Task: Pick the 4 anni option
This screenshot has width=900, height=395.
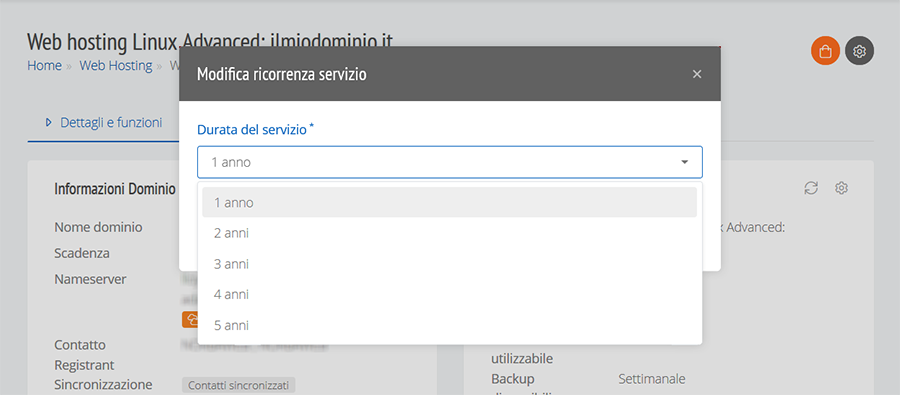Action: coord(449,295)
